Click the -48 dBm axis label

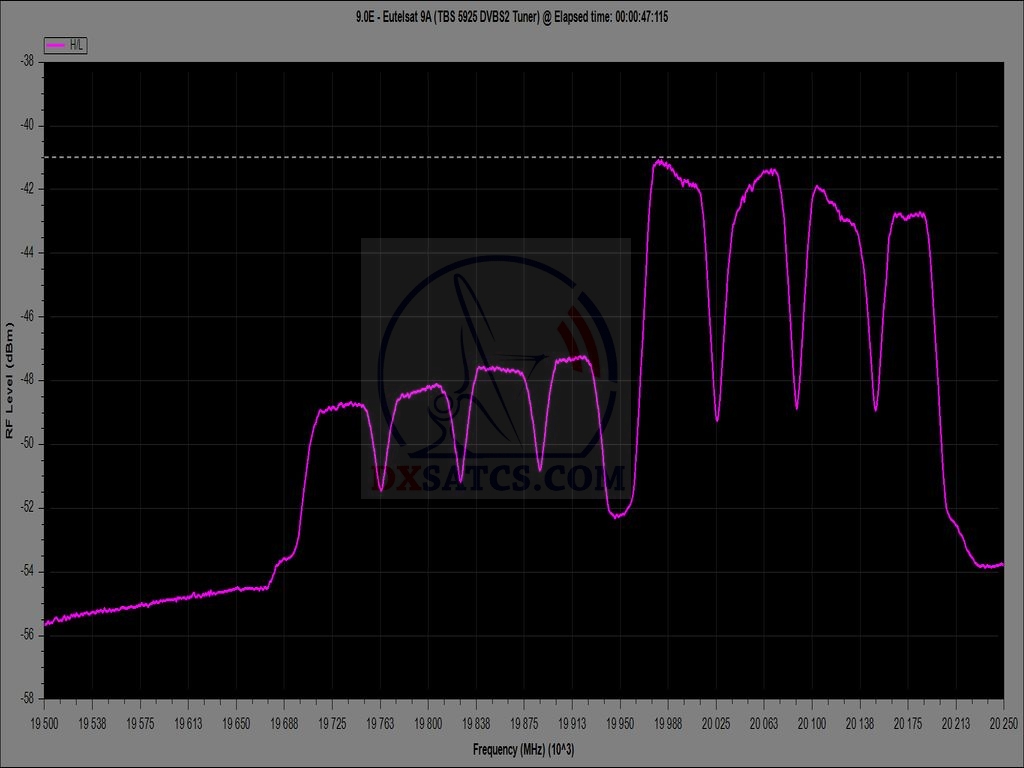click(26, 380)
